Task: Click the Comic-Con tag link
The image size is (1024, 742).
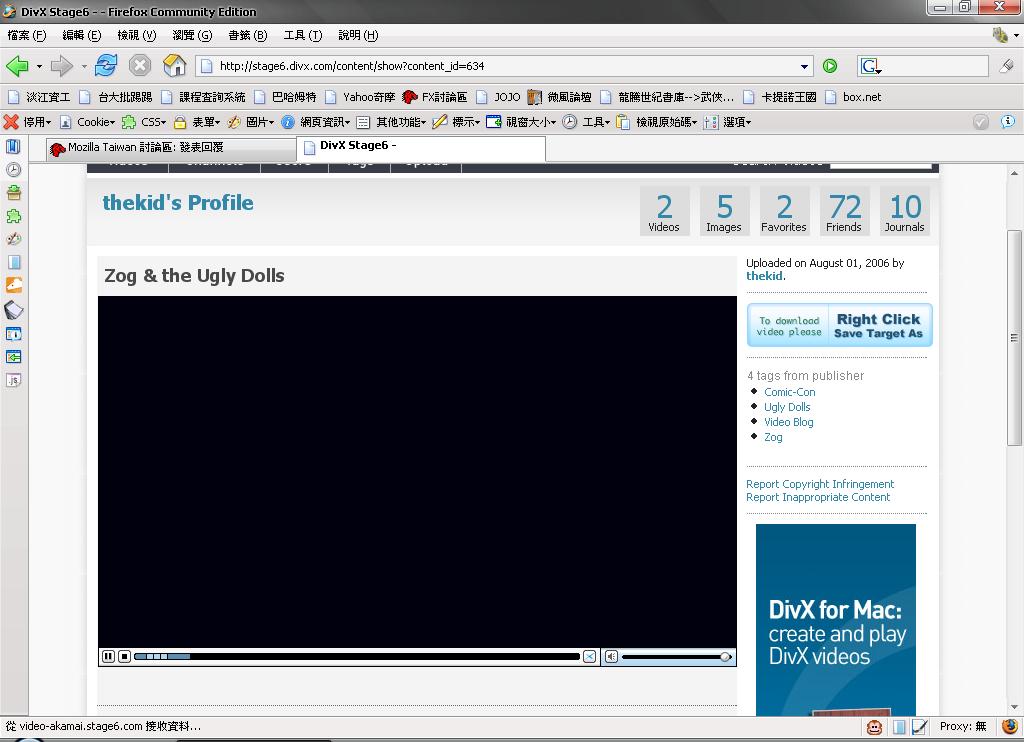Action: (789, 392)
